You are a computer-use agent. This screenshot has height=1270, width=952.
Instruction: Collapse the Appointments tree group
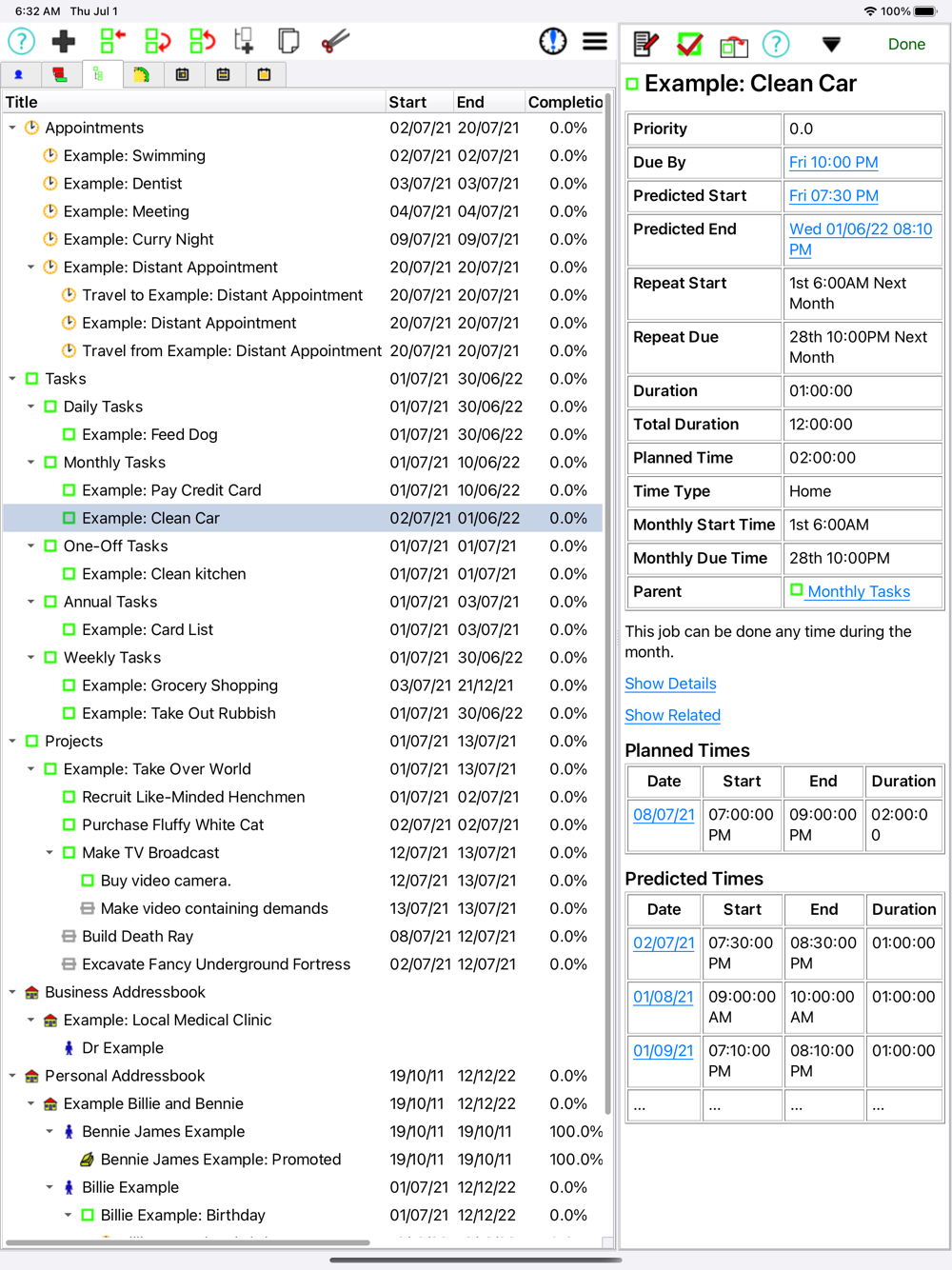[12, 128]
